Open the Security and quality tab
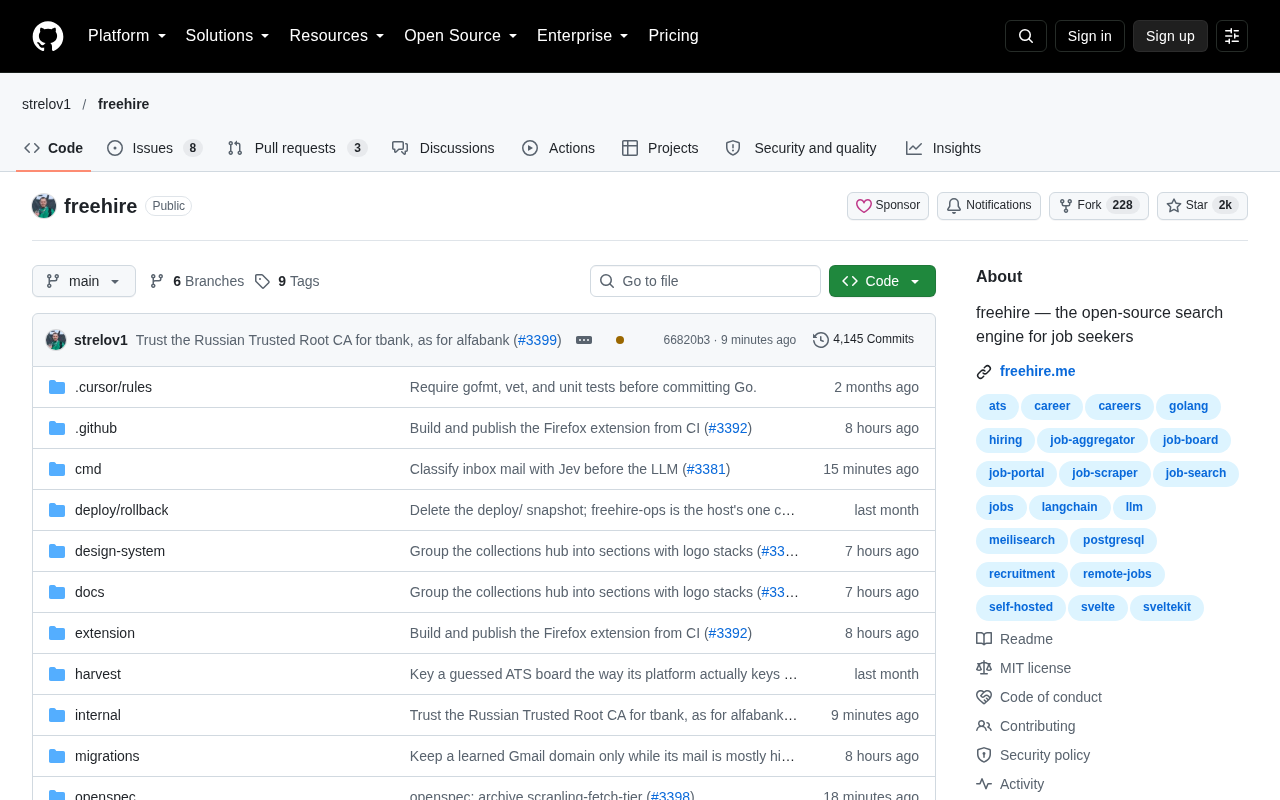Screen dimensions: 1280x800 point(801,148)
